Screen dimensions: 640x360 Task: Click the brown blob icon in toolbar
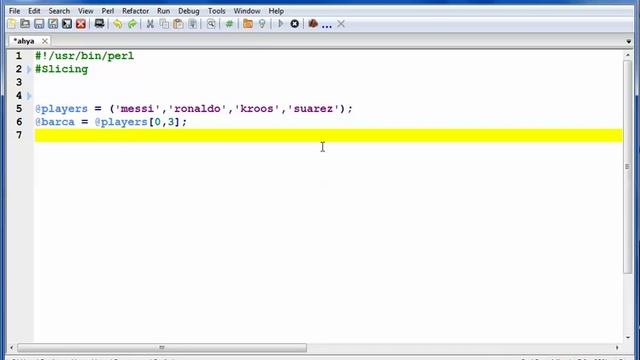coord(313,24)
